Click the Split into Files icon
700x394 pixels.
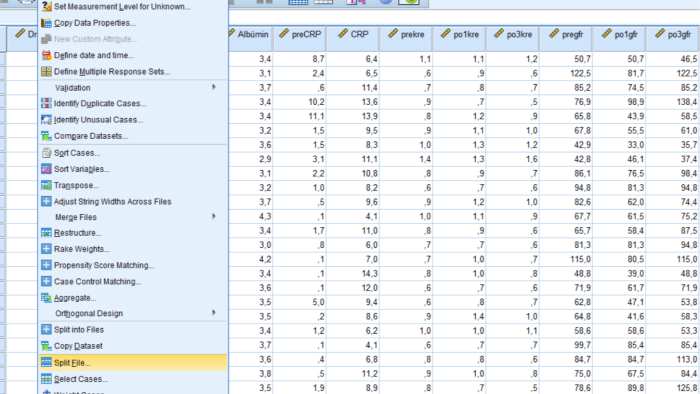(x=46, y=329)
